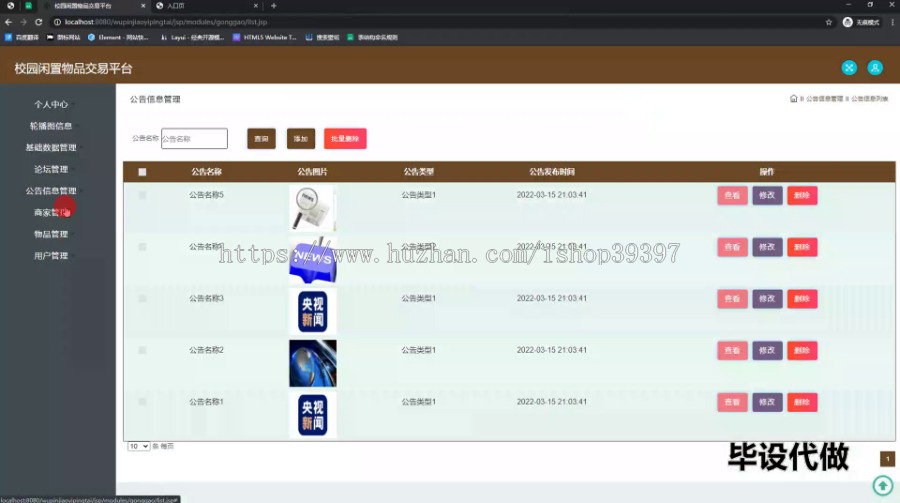Click 删除 for 公告名称4 row
900x503 pixels.
(802, 247)
